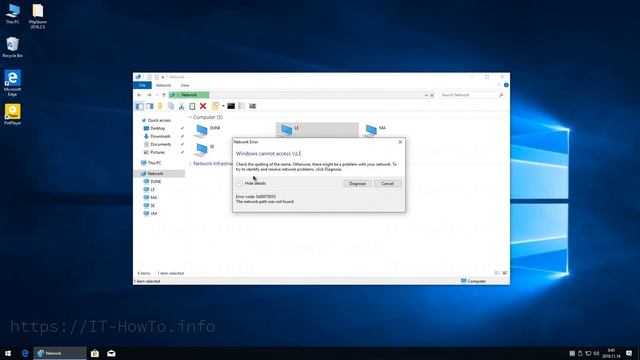Refresh the Network folder view
This screenshot has height=360, width=640.
point(432,95)
